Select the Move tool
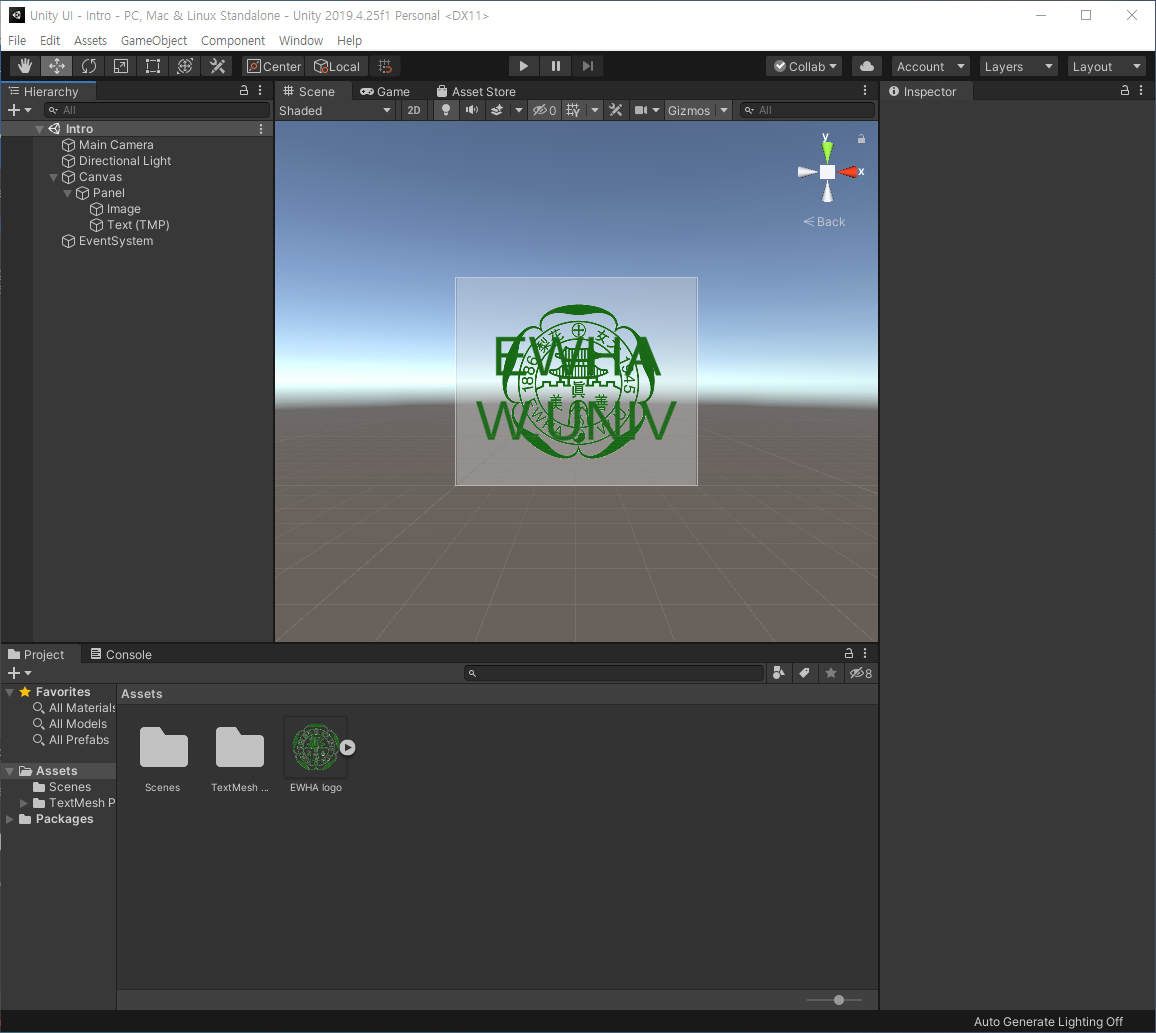This screenshot has width=1156, height=1033. coord(56,66)
